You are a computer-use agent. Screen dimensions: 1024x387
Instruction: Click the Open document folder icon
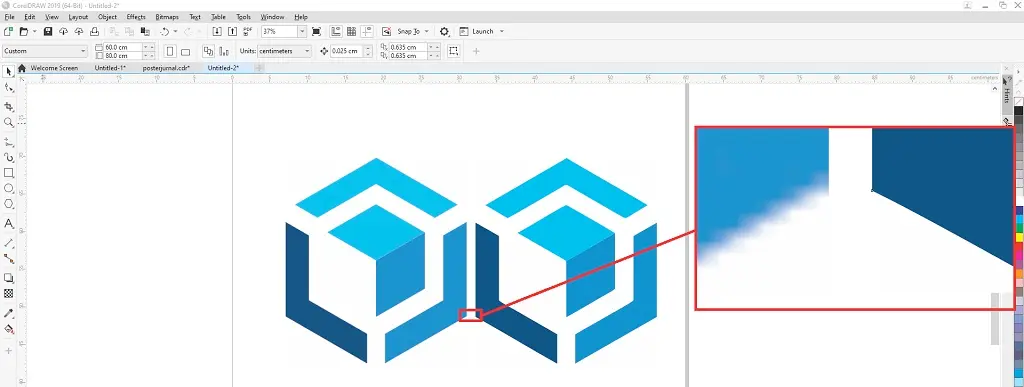[x=24, y=31]
